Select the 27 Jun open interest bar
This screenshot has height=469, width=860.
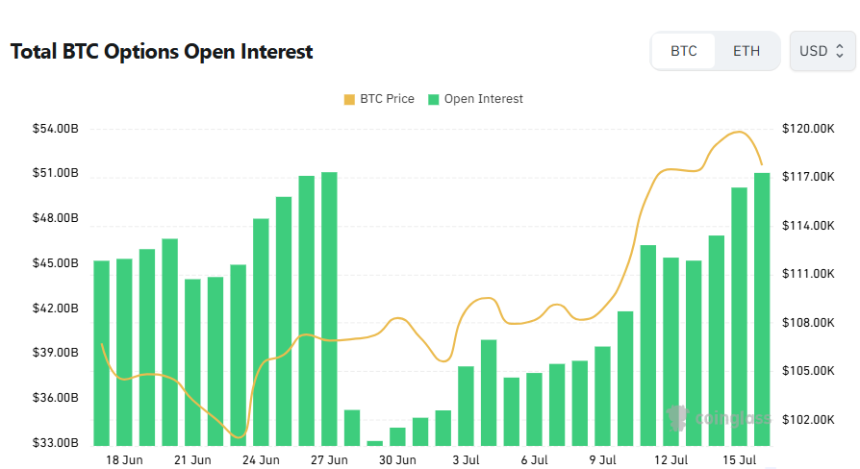click(329, 309)
